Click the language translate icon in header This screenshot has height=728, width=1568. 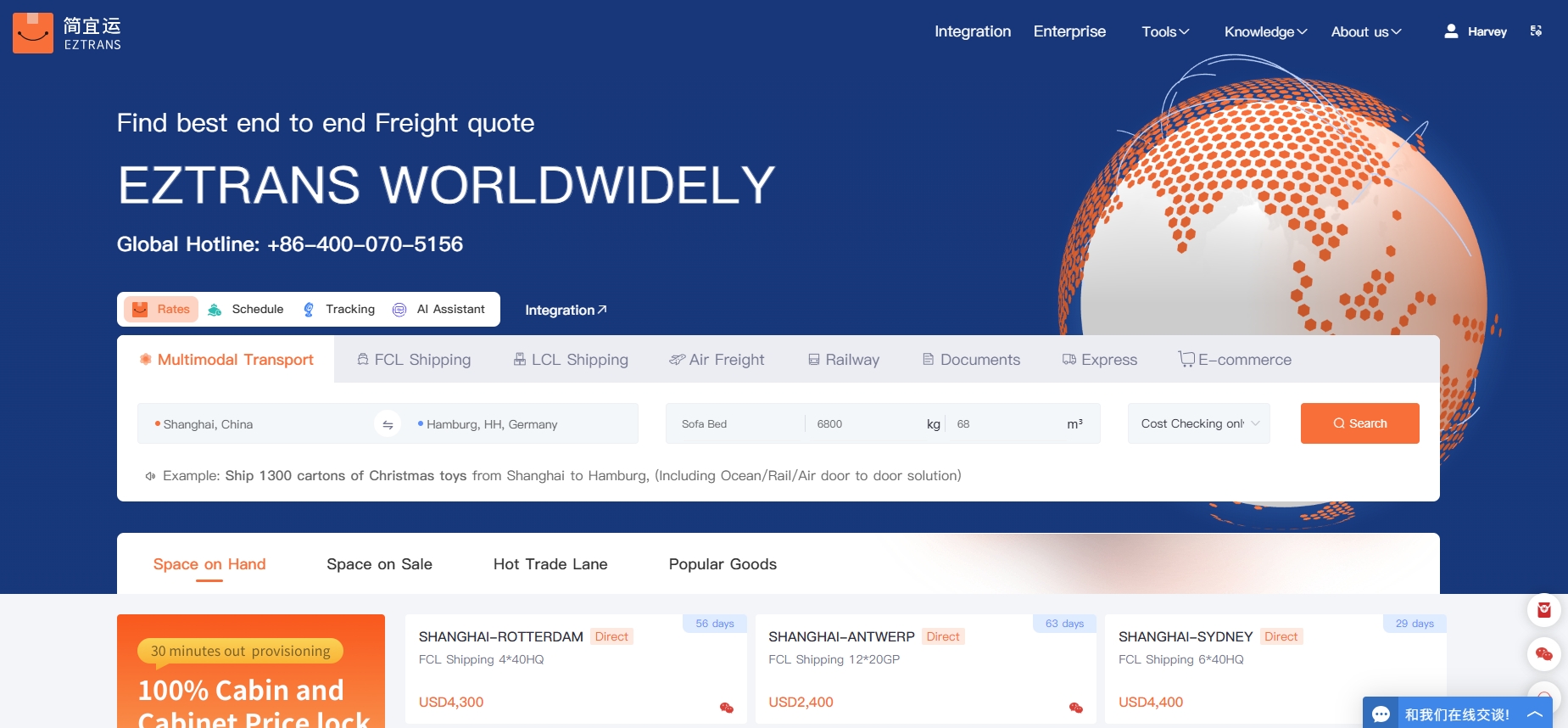point(1536,31)
